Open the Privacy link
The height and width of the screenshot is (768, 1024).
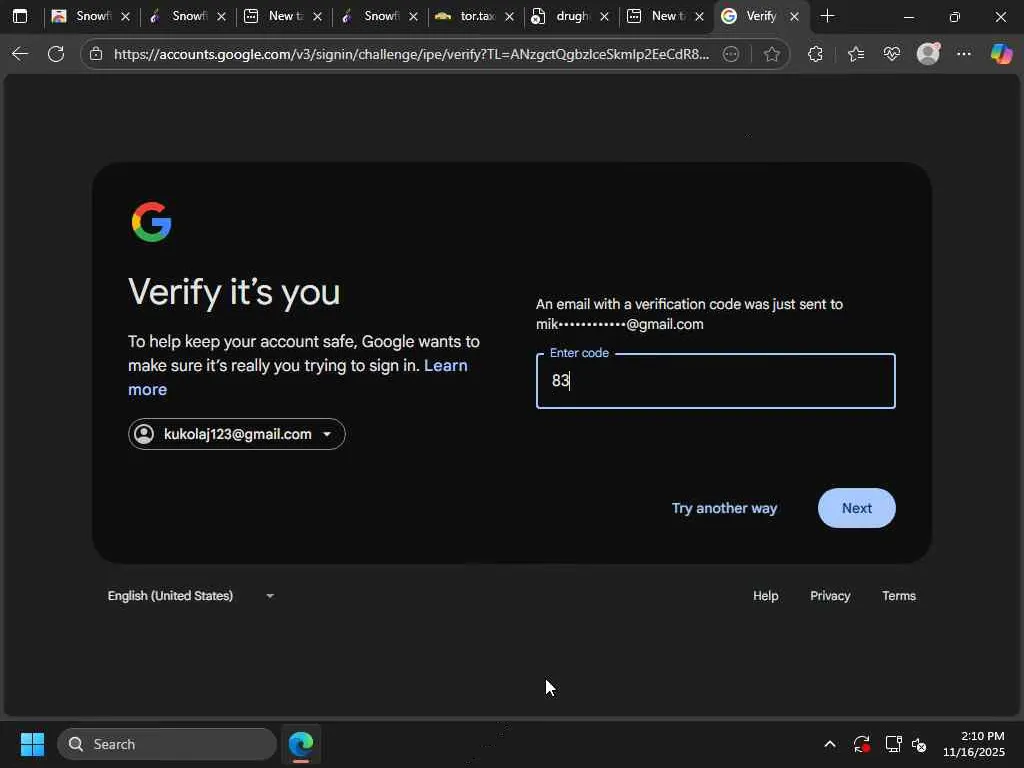point(830,596)
